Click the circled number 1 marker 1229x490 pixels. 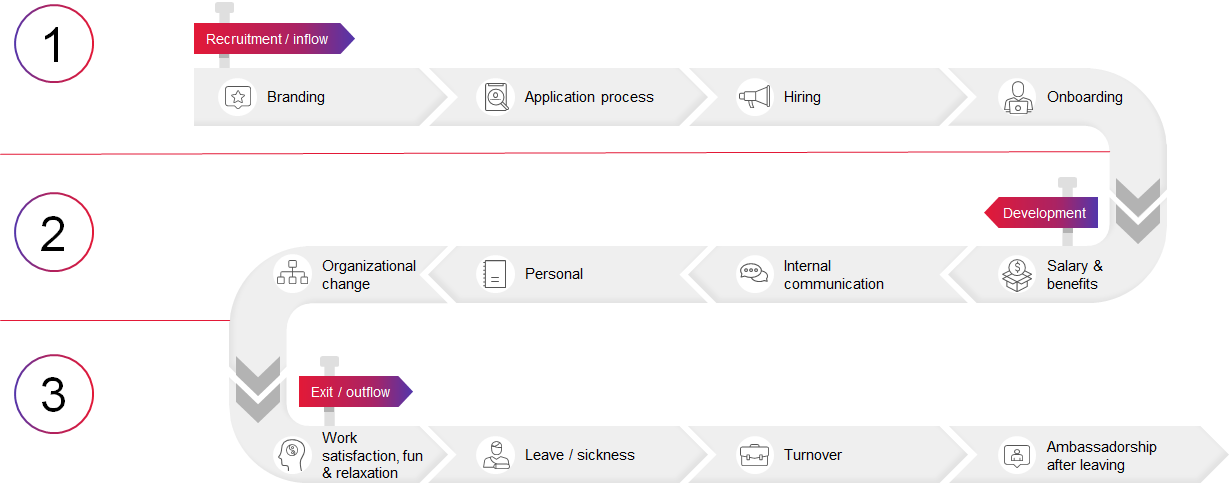coord(54,44)
